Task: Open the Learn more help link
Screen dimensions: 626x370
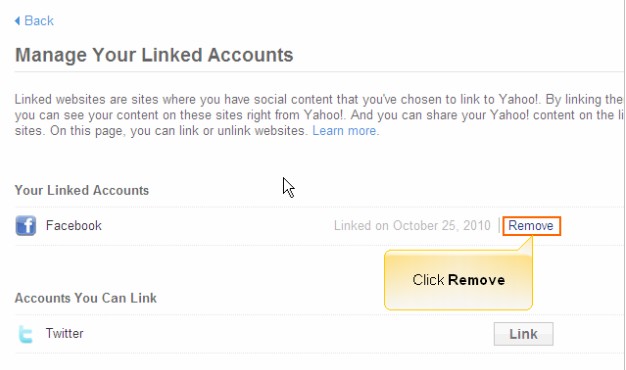Action: 345,131
